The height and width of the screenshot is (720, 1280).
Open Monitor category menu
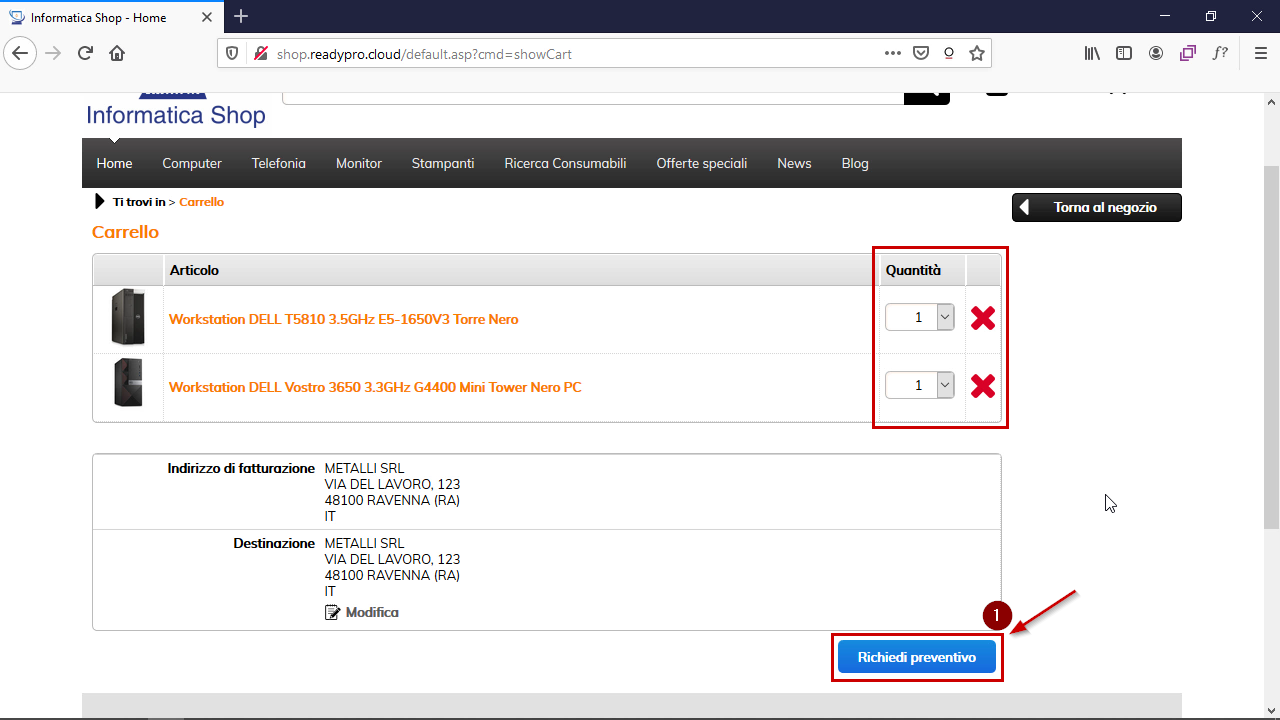point(359,163)
